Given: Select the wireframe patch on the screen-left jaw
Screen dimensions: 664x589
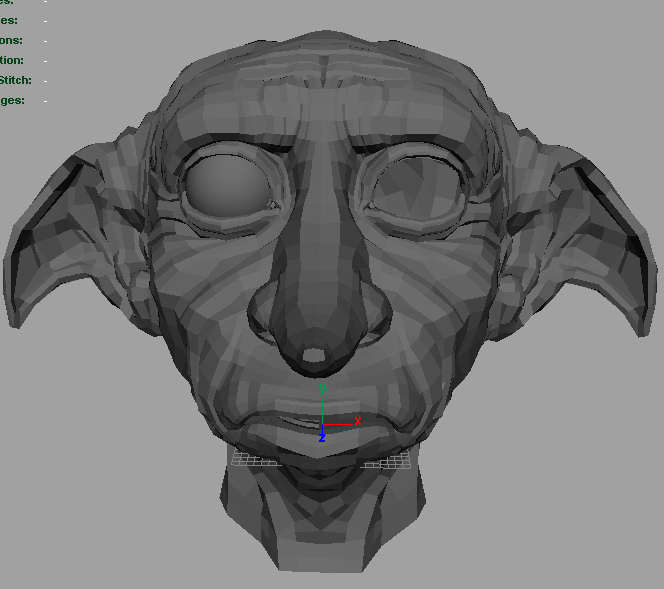Looking at the screenshot, I should pos(253,458).
